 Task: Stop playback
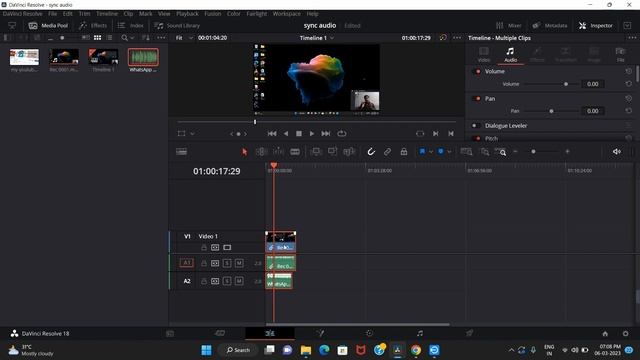299,133
